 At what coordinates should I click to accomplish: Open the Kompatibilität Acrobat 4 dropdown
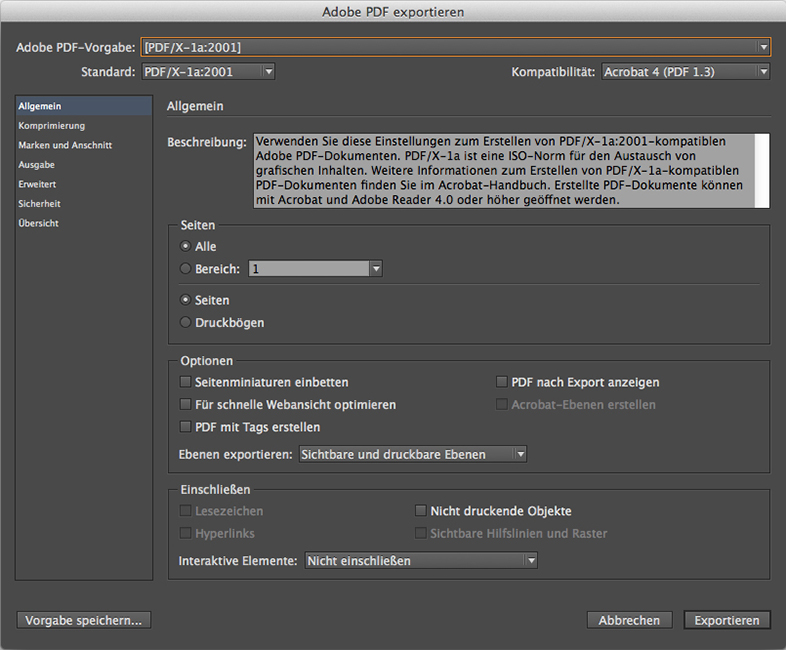pyautogui.click(x=685, y=72)
